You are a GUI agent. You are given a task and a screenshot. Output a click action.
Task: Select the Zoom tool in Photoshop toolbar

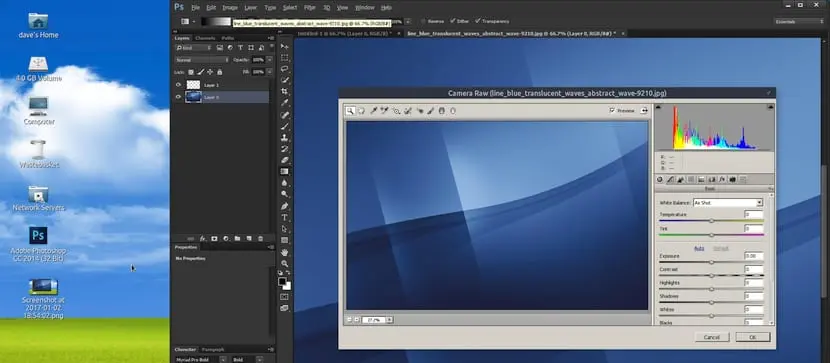[x=285, y=264]
